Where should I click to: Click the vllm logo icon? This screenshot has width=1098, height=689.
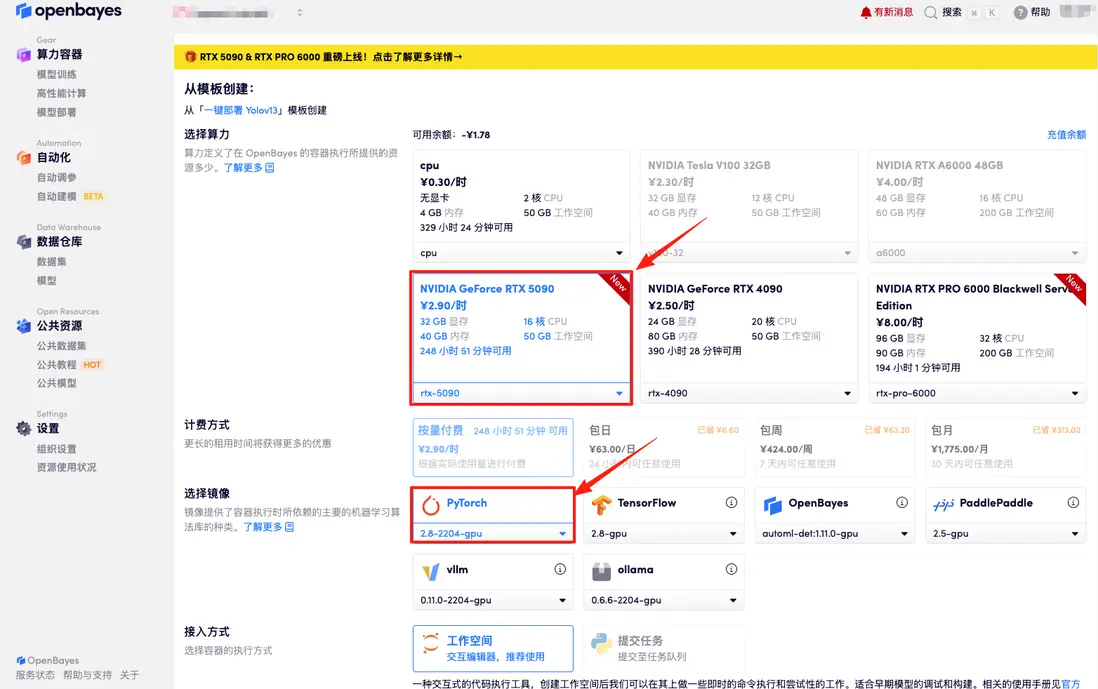431,571
